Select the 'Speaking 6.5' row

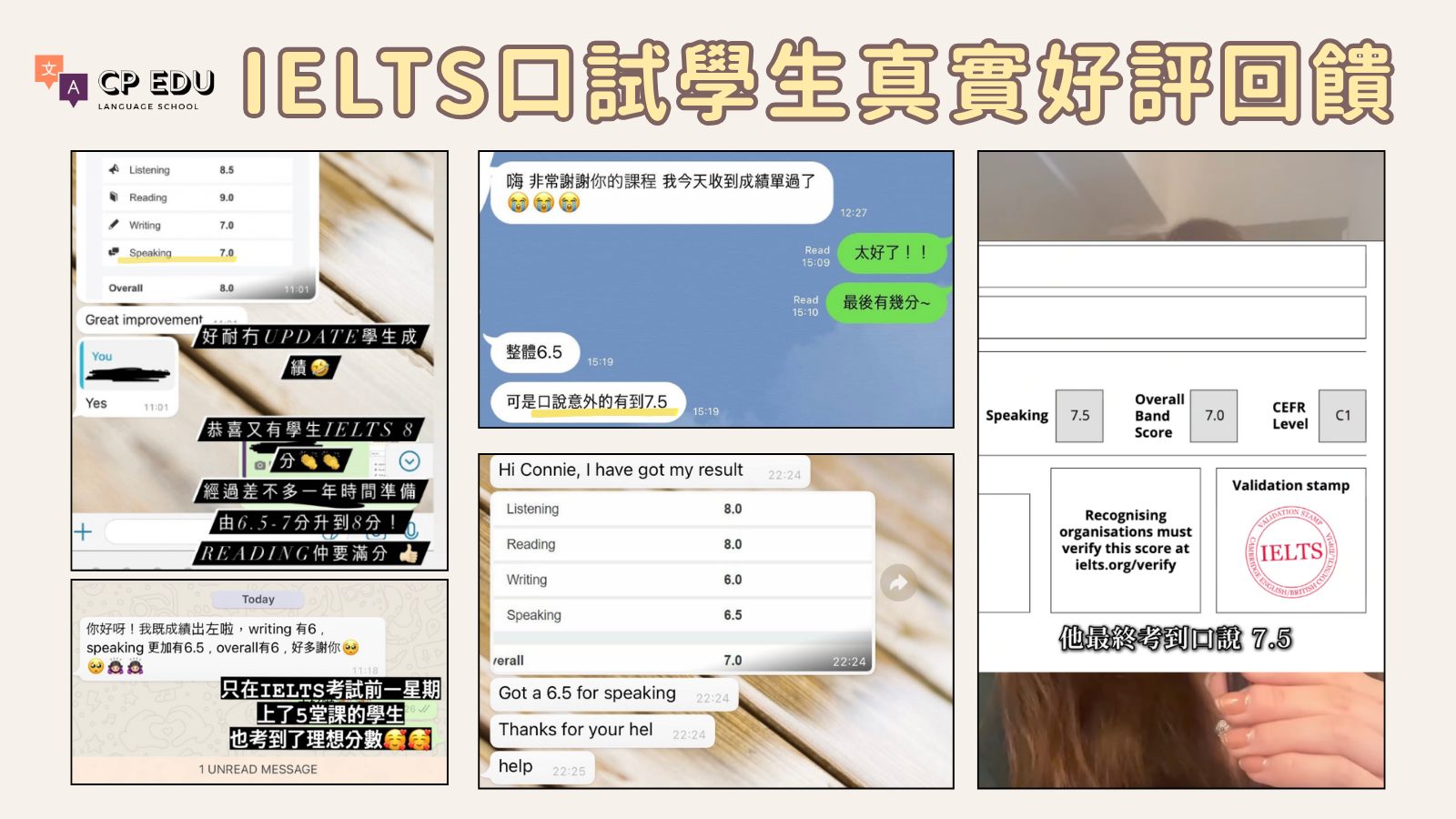coord(682,615)
